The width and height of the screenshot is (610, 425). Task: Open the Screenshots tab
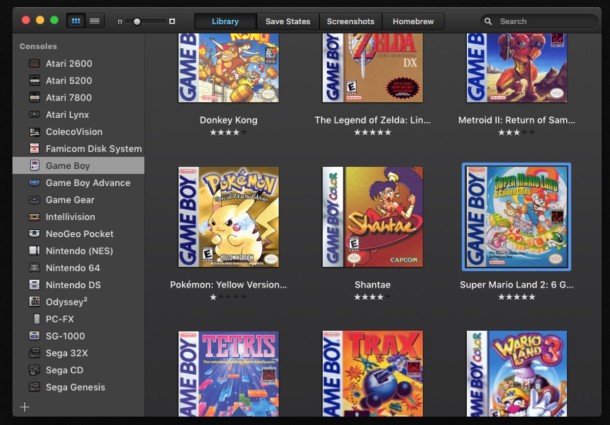pos(351,21)
